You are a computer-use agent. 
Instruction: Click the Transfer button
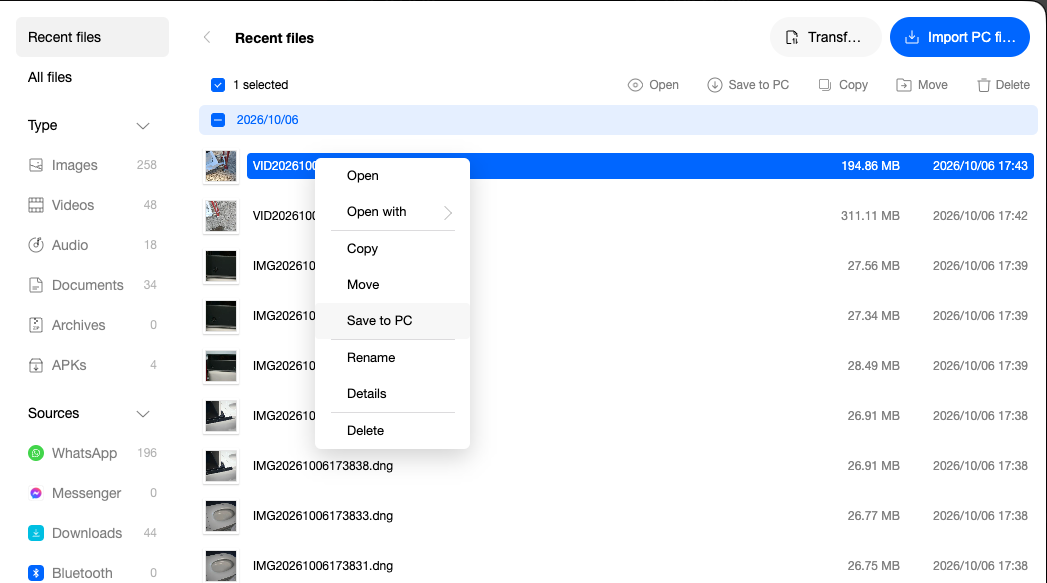pyautogui.click(x=825, y=37)
